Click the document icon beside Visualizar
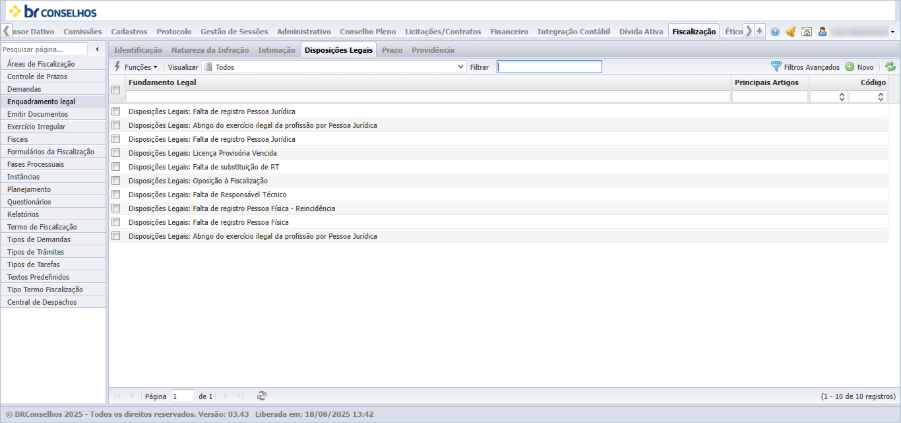The image size is (901, 423). click(208, 67)
